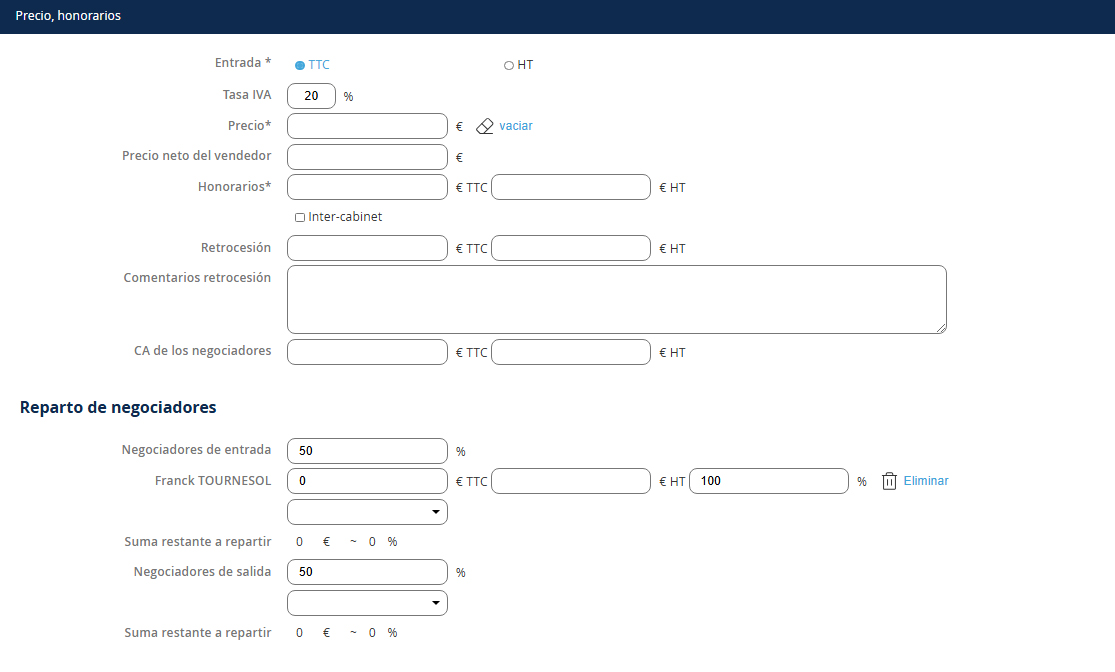Click the CA de los negociadores HT field
1115x672 pixels.
point(571,352)
